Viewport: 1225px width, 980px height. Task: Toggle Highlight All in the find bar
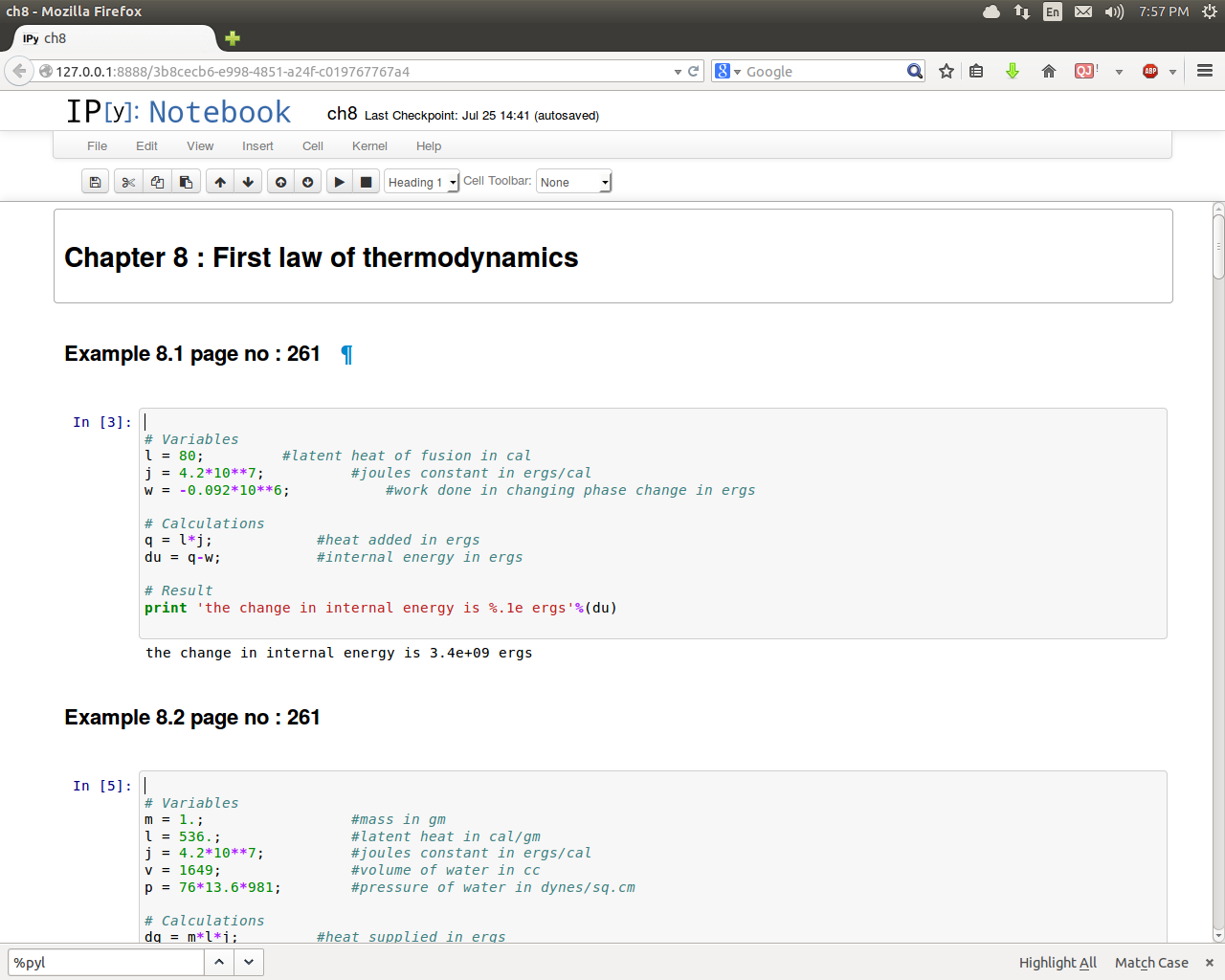(x=1058, y=963)
